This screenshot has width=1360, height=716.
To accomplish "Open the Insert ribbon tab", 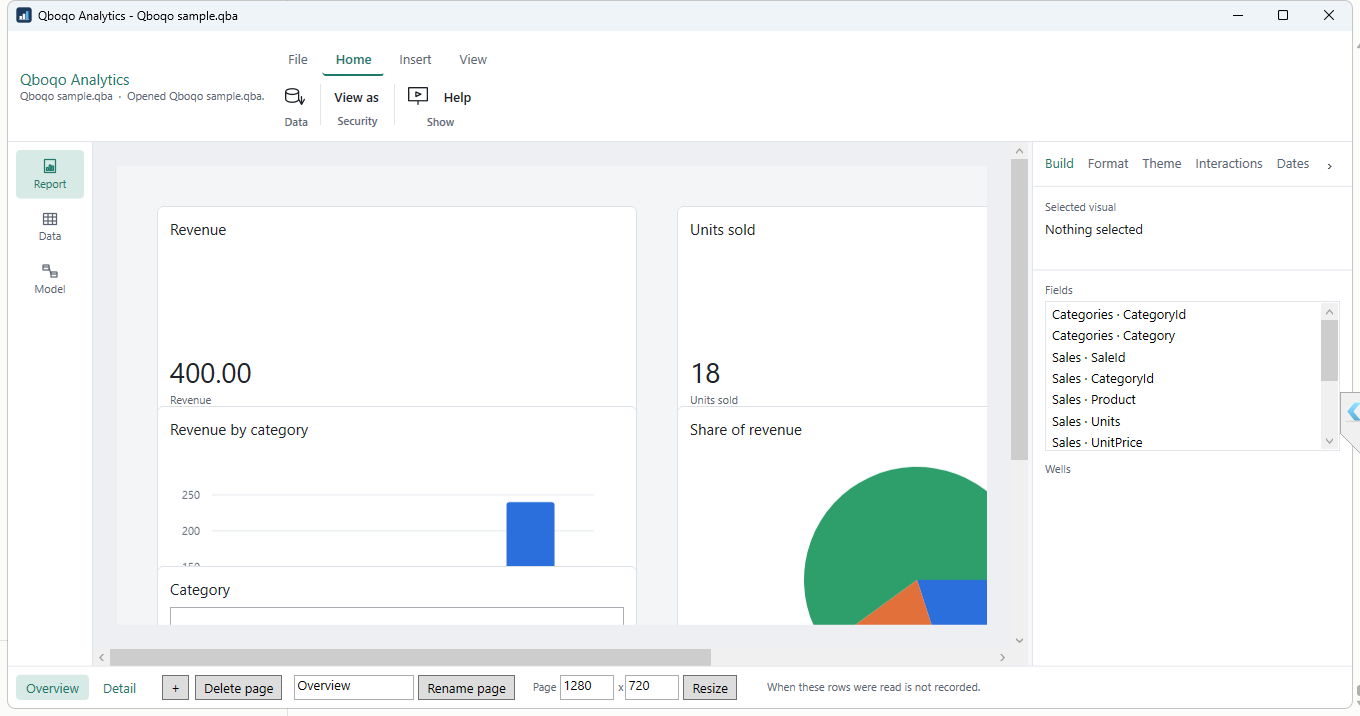I will [415, 60].
